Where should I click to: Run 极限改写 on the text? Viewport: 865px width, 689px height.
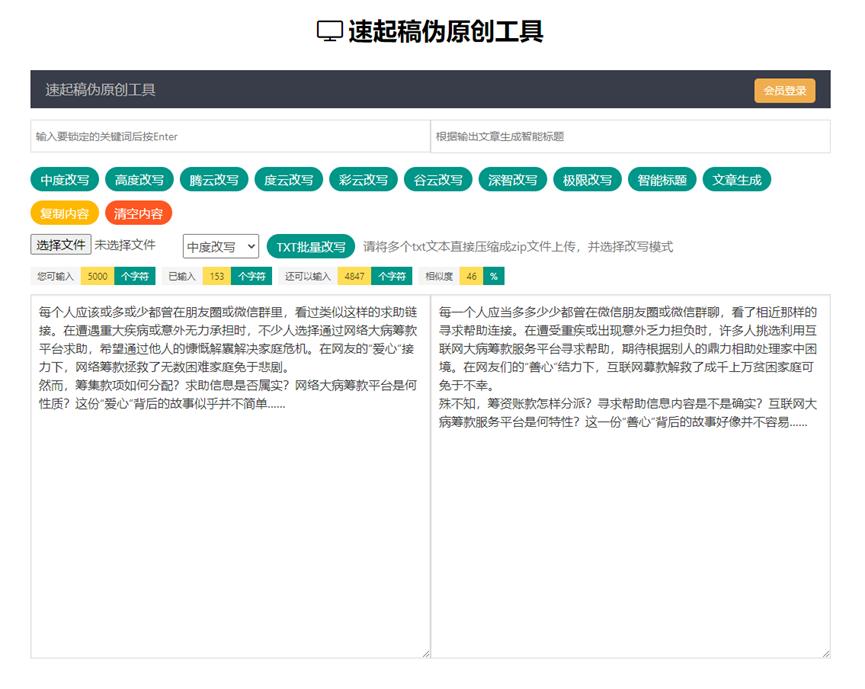tap(587, 180)
